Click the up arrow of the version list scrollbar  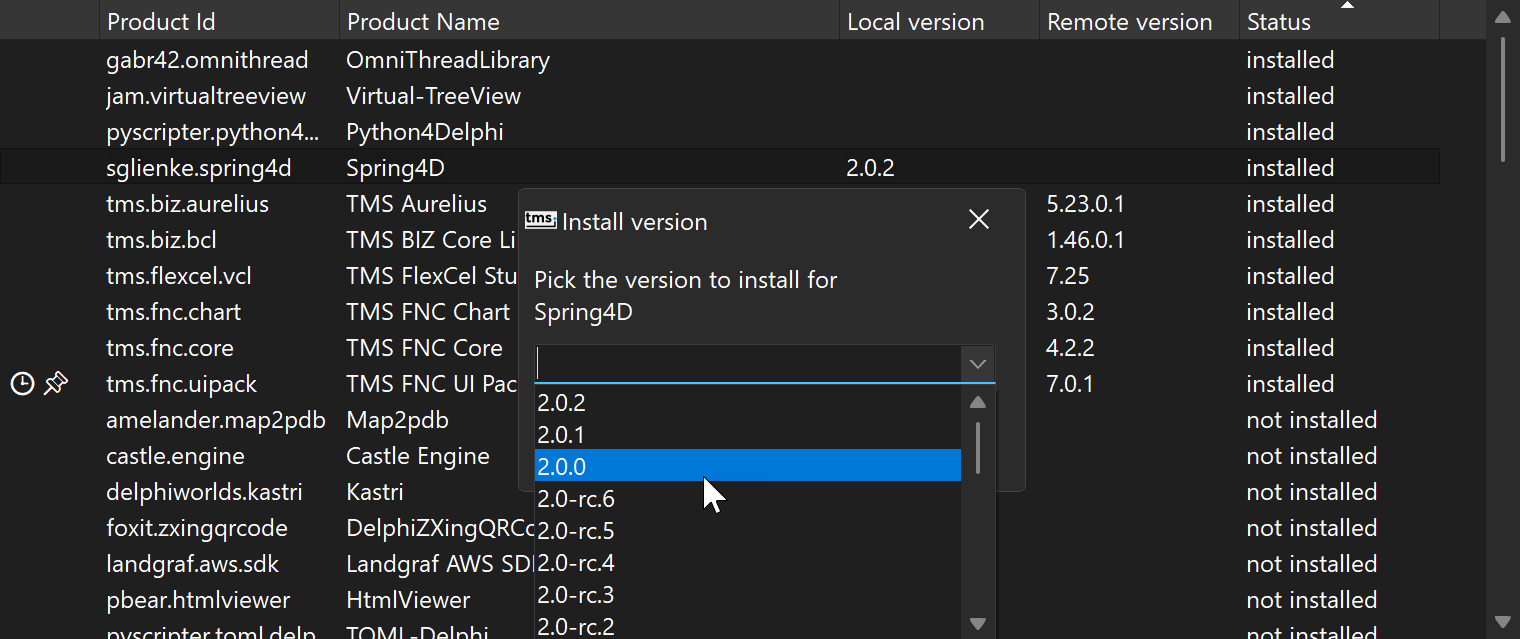click(977, 401)
